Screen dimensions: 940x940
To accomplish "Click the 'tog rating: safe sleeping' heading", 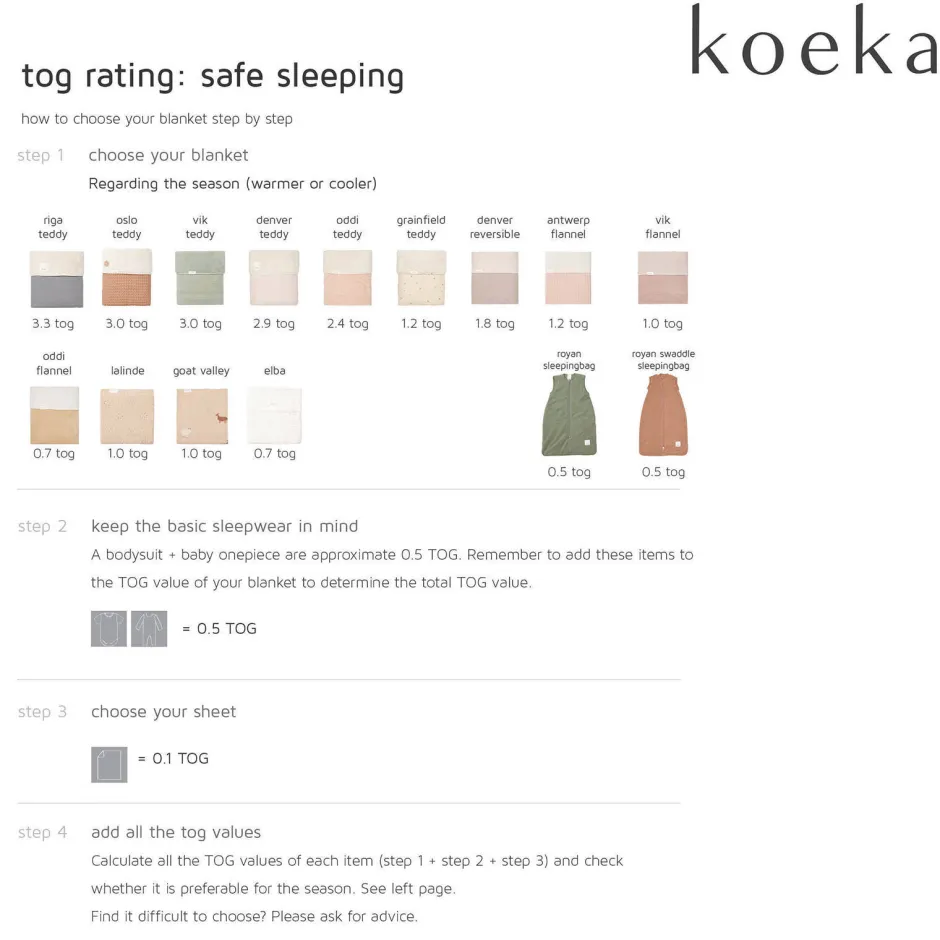I will pos(213,76).
